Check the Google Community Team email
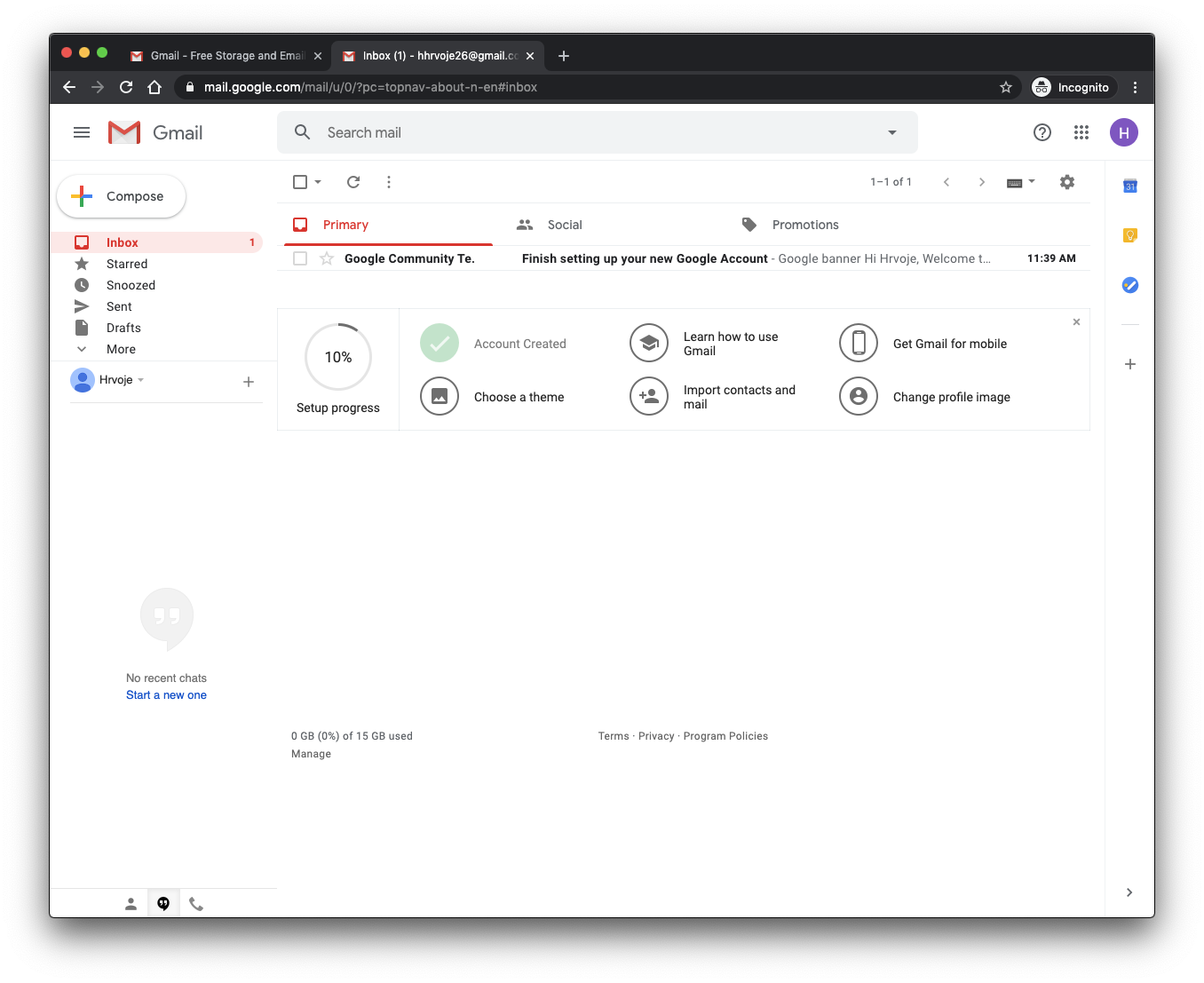Image resolution: width=1204 pixels, height=983 pixels. pos(300,258)
